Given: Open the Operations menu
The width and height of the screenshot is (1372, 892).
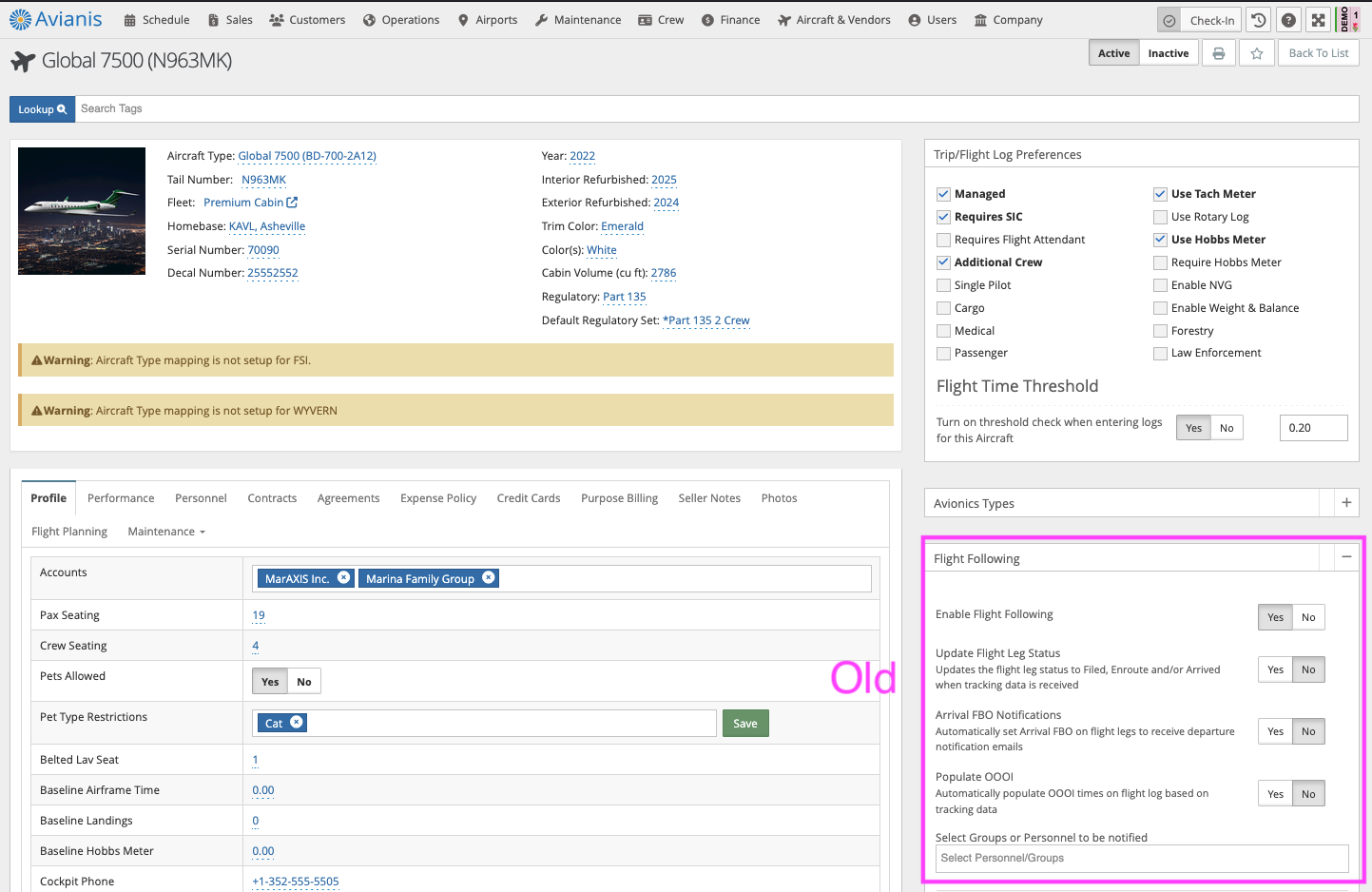Looking at the screenshot, I should pyautogui.click(x=401, y=20).
